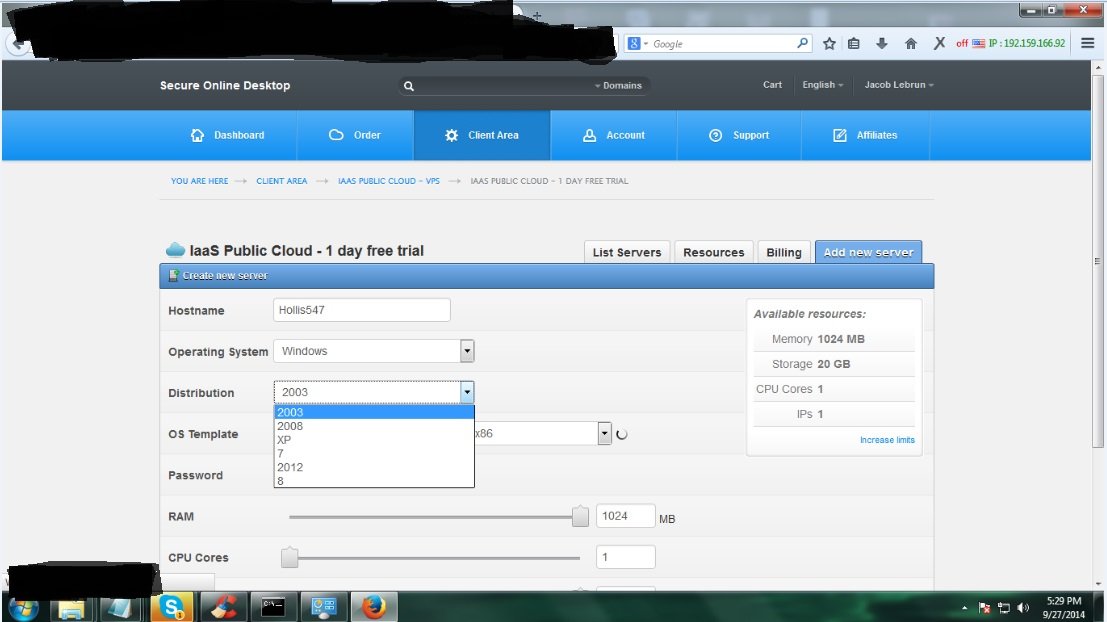
Task: Expand the Operating System dropdown
Action: pyautogui.click(x=467, y=351)
